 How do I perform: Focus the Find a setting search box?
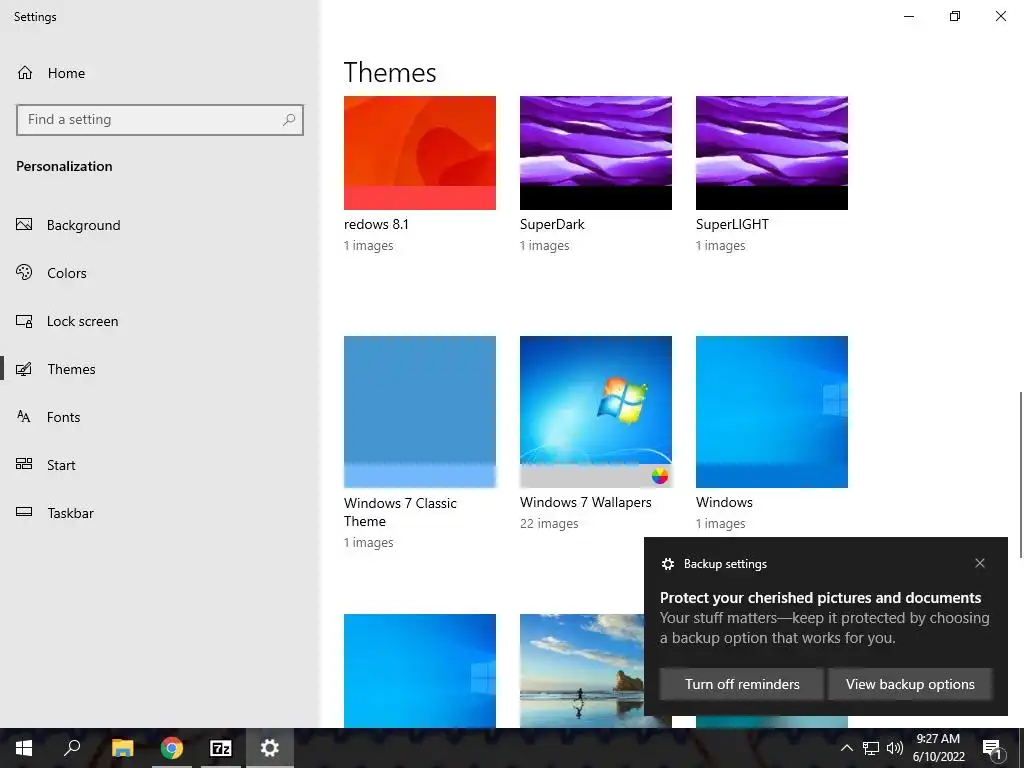(x=160, y=120)
